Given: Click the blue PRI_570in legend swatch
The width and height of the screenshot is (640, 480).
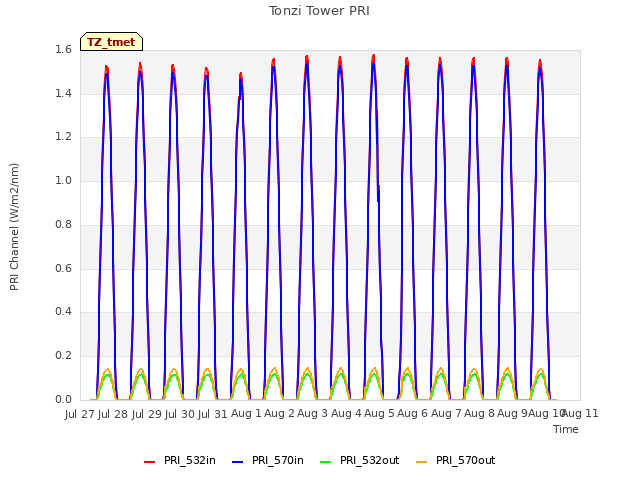Looking at the screenshot, I should 238,461.
